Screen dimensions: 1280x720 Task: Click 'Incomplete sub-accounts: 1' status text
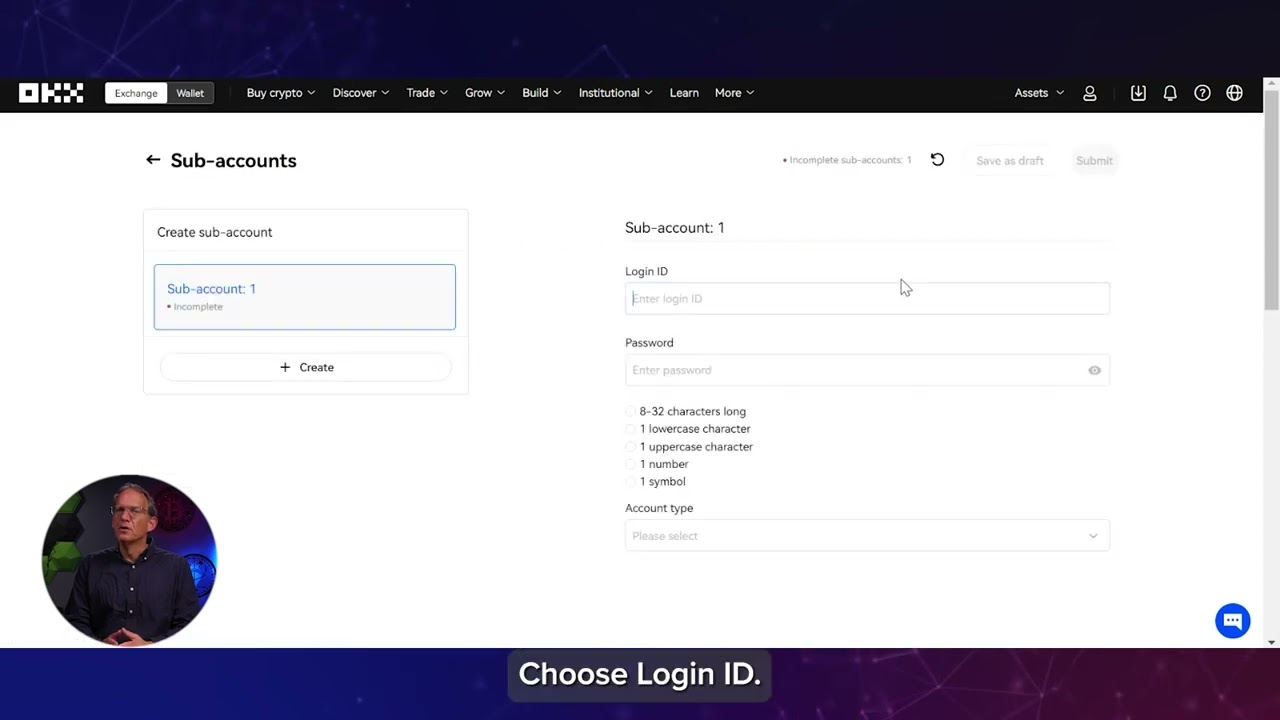(x=848, y=160)
